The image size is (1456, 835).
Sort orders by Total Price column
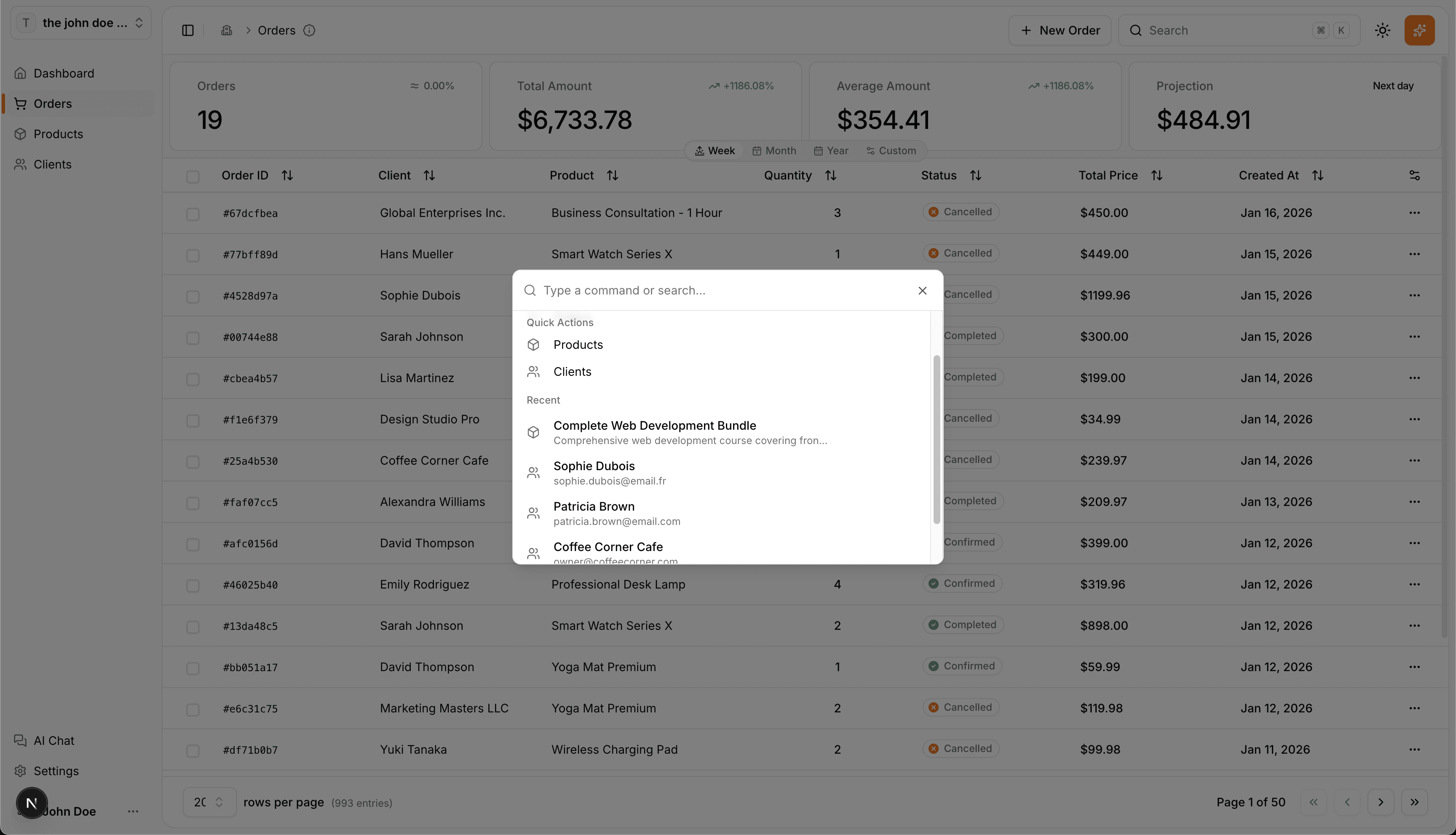[x=1156, y=175]
